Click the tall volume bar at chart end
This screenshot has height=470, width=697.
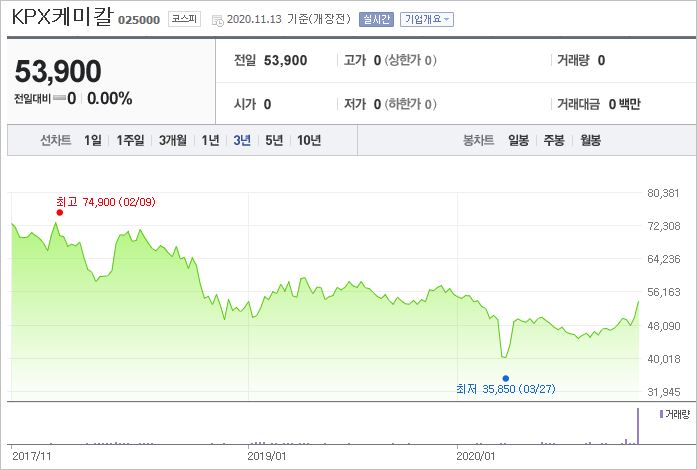point(638,426)
